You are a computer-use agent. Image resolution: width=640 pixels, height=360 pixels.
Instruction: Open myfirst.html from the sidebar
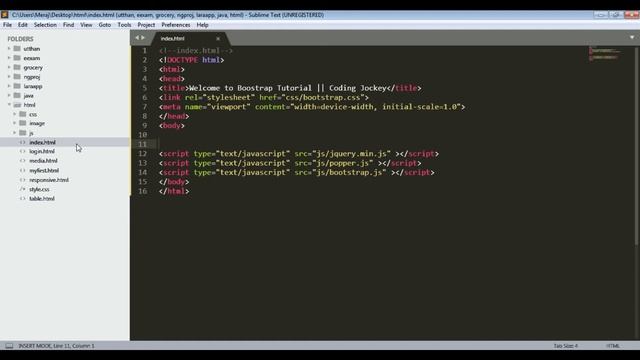44,170
